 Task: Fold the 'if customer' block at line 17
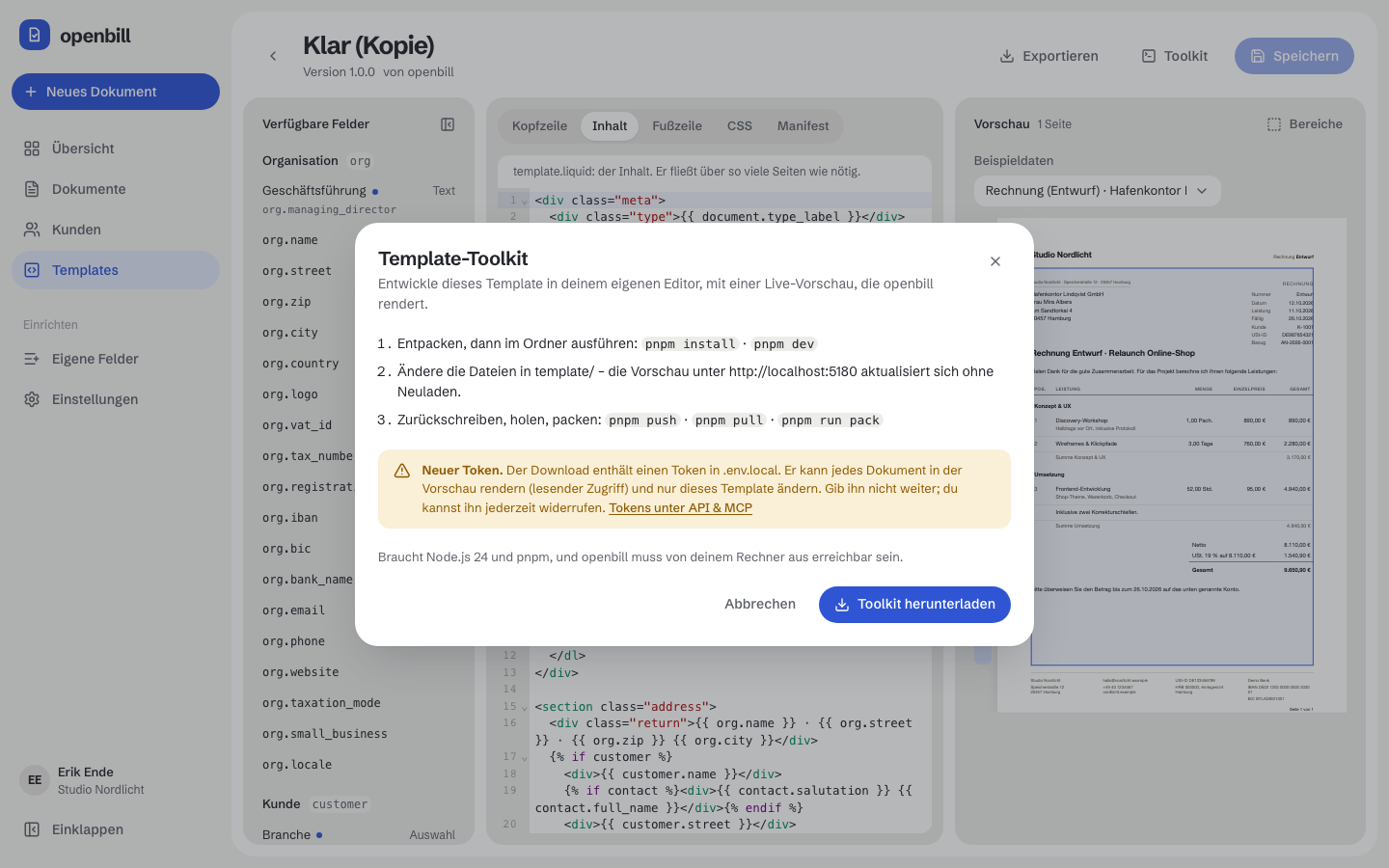[x=525, y=758]
